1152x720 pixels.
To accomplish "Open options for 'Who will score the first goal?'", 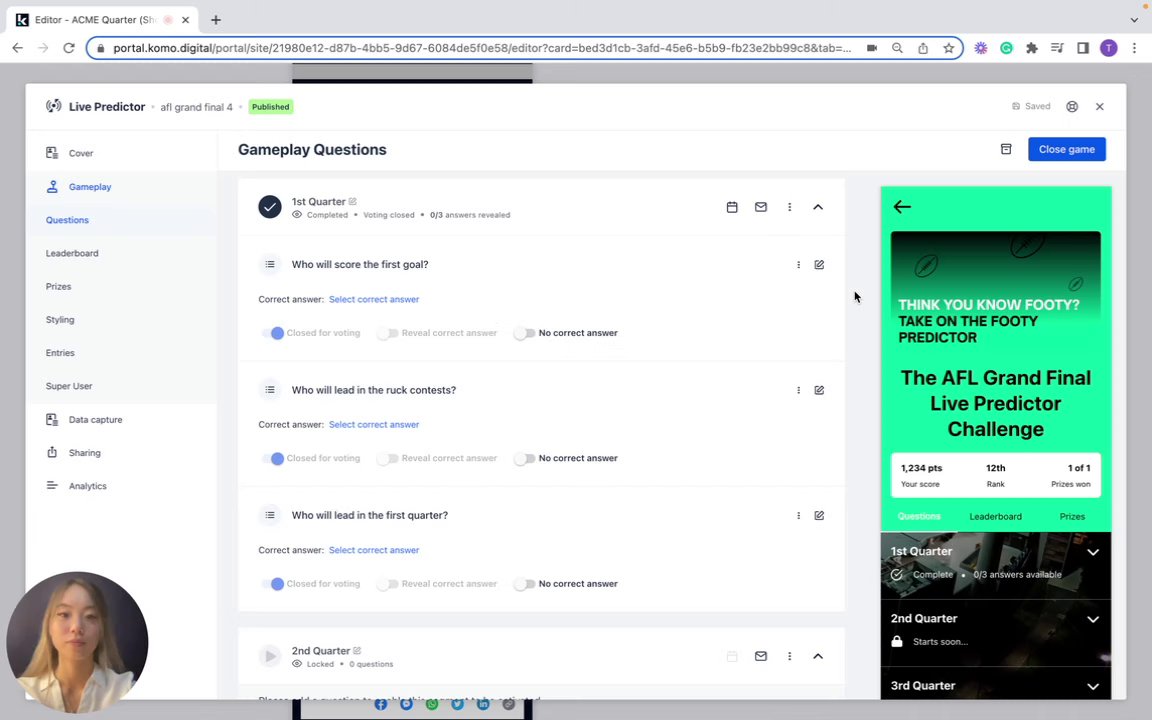I will (x=798, y=264).
